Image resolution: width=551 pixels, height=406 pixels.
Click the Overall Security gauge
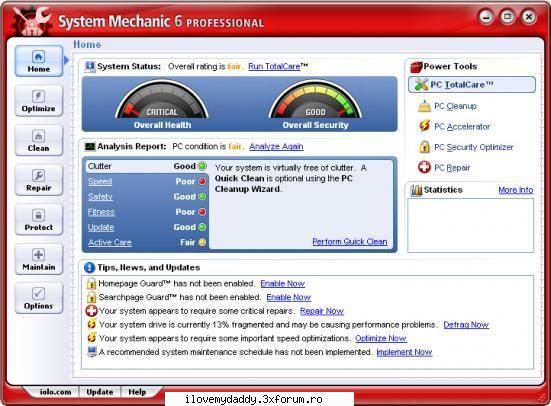pyautogui.click(x=315, y=99)
